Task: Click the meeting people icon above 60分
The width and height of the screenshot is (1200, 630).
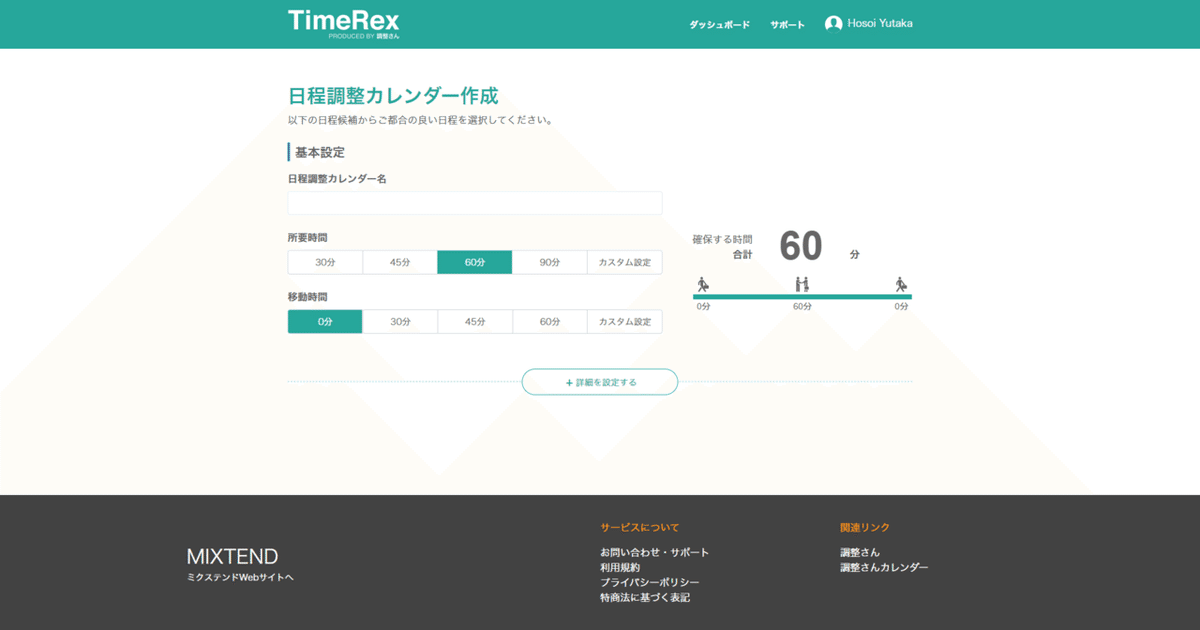Action: pyautogui.click(x=802, y=285)
